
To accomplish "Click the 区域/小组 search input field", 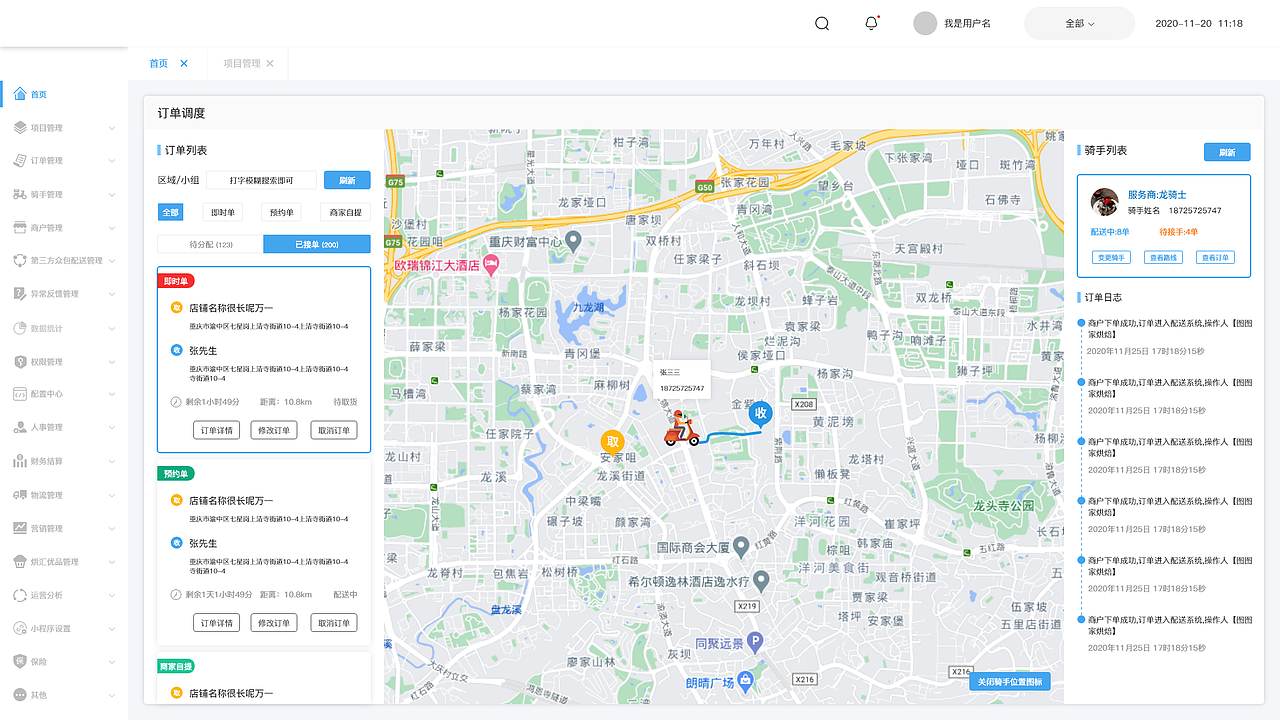I will 261,180.
